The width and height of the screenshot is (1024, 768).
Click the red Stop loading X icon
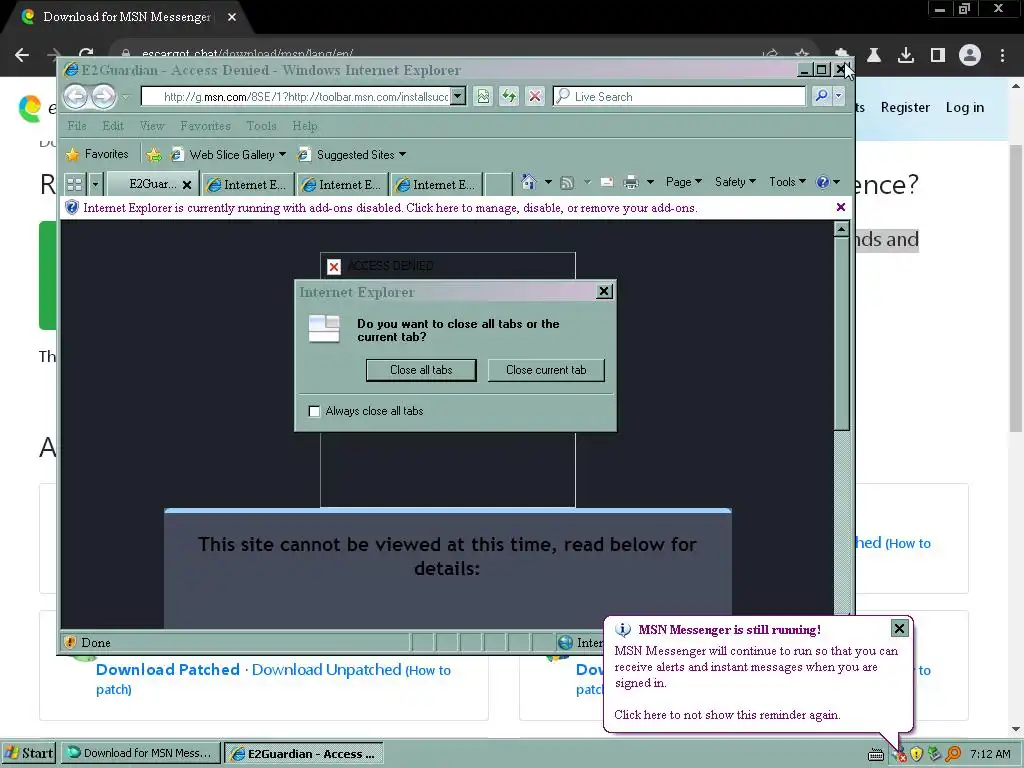tap(535, 97)
